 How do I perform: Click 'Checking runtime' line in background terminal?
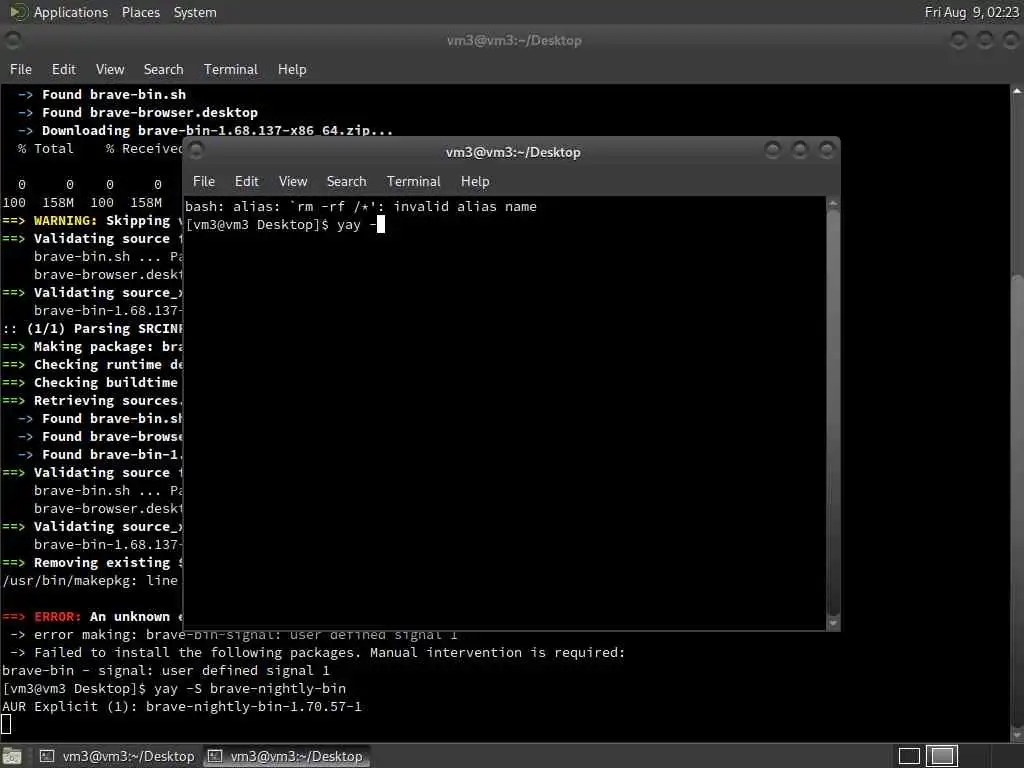point(92,364)
